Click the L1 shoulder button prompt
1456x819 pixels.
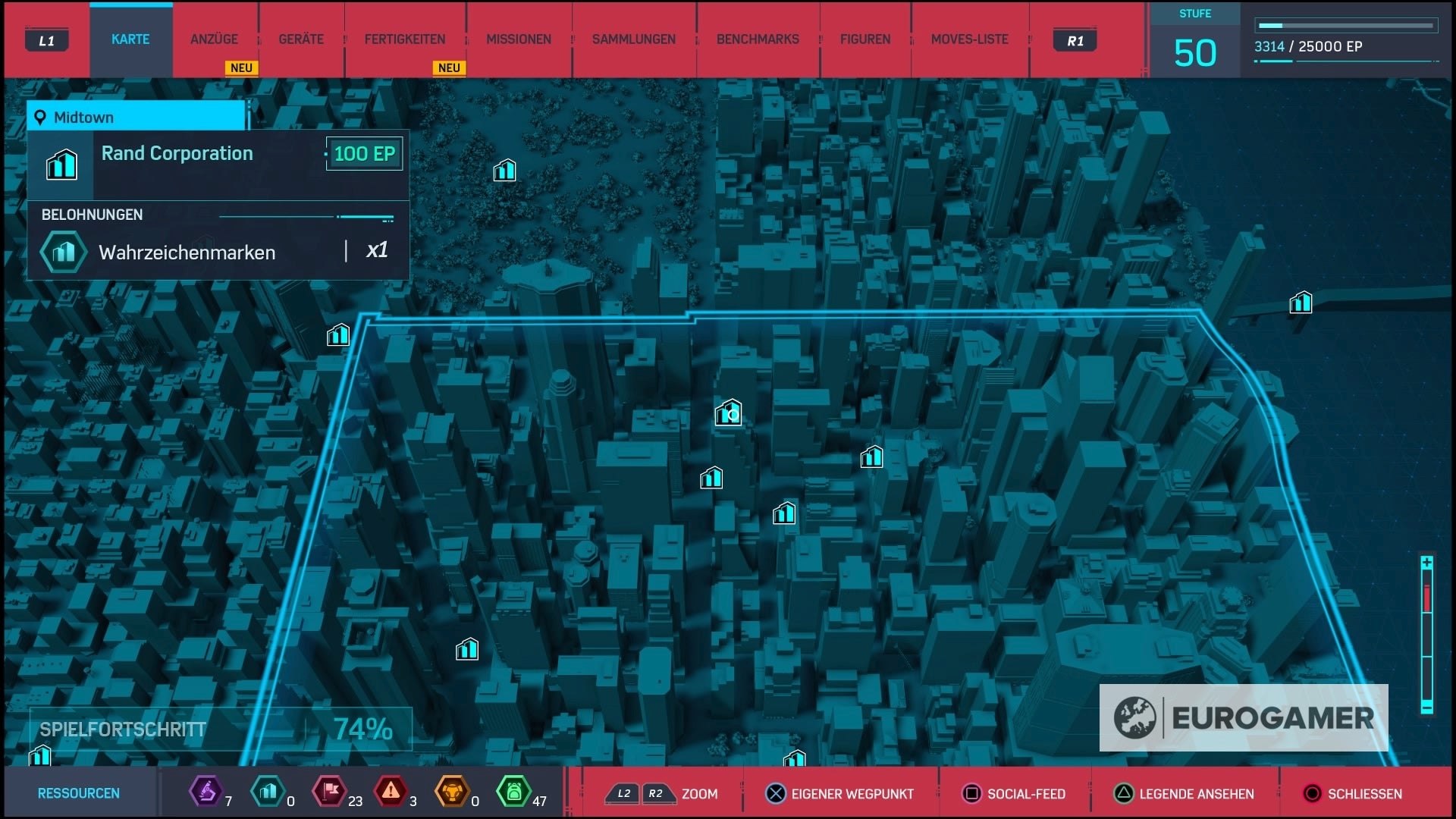pos(47,40)
